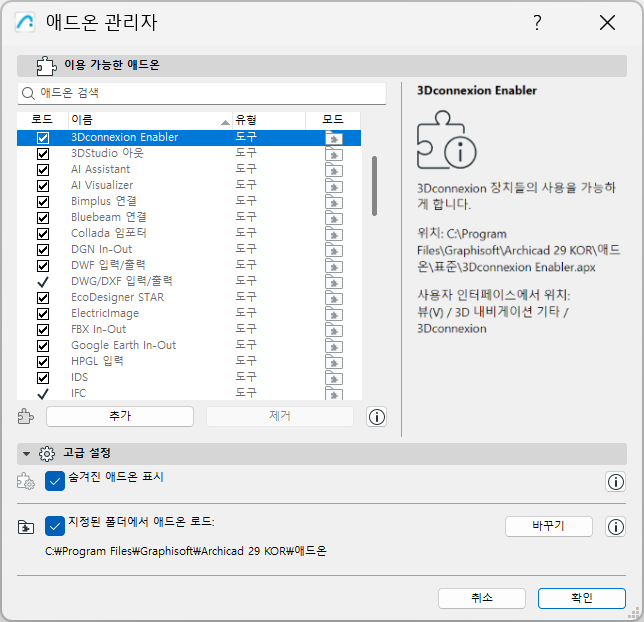Collapse the 고급 설정 section
The image size is (644, 622).
[x=26, y=454]
